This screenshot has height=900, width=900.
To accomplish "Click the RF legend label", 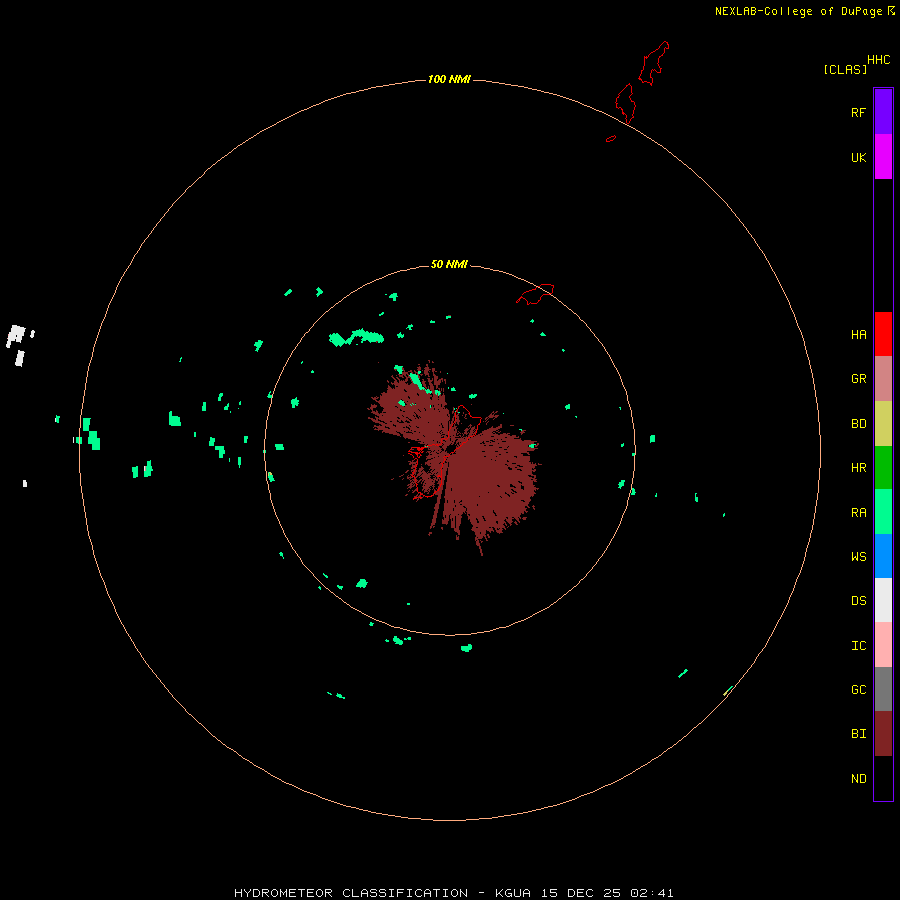I will 858,112.
